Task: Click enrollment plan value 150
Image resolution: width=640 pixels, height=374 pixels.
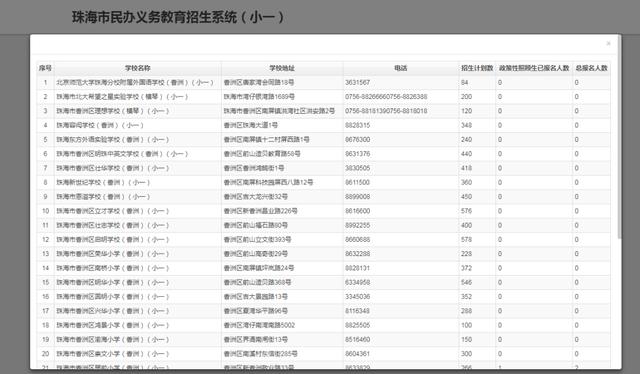Action: [x=467, y=340]
